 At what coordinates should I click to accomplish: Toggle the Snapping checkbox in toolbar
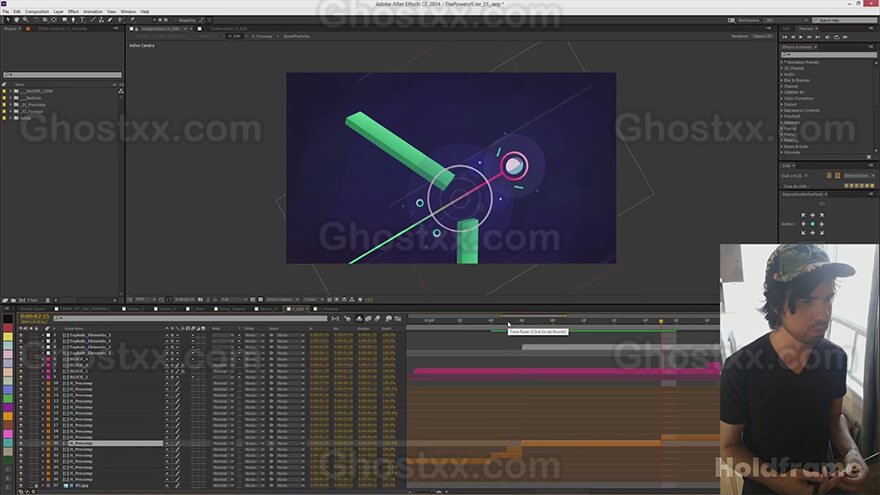(x=175, y=20)
